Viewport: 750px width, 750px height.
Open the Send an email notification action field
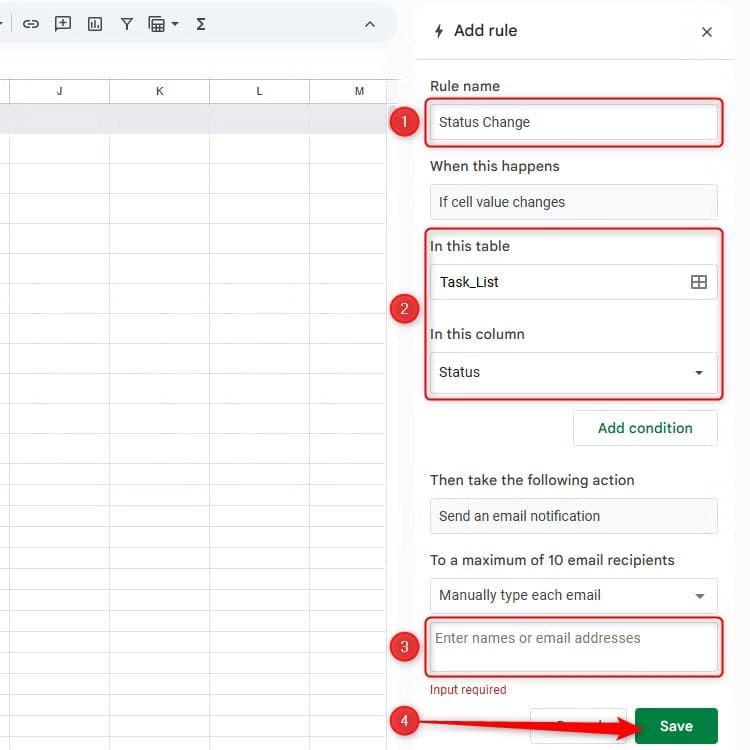(574, 516)
